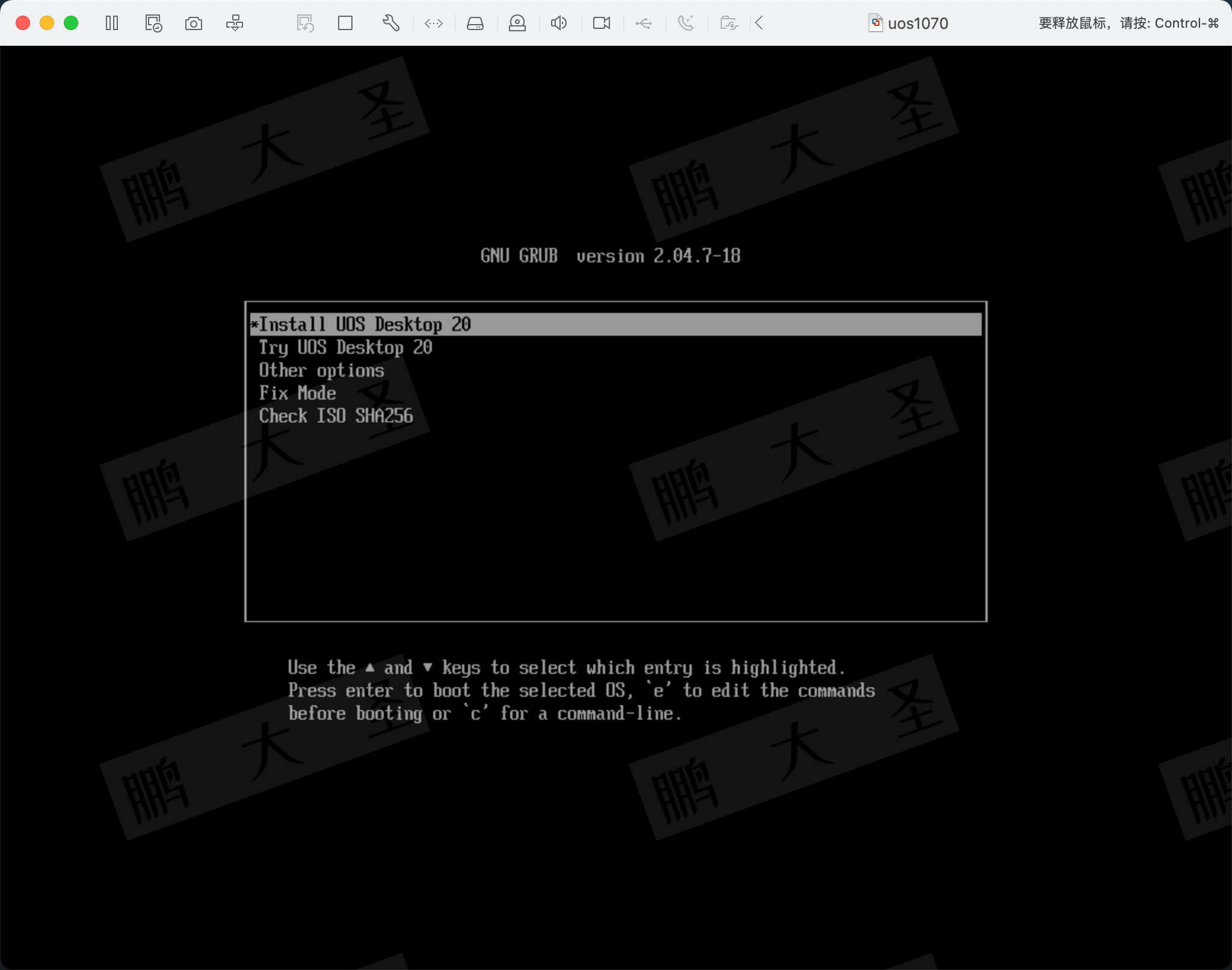Click the USB device icon
Screen dimensions: 1232x970
[644, 23]
